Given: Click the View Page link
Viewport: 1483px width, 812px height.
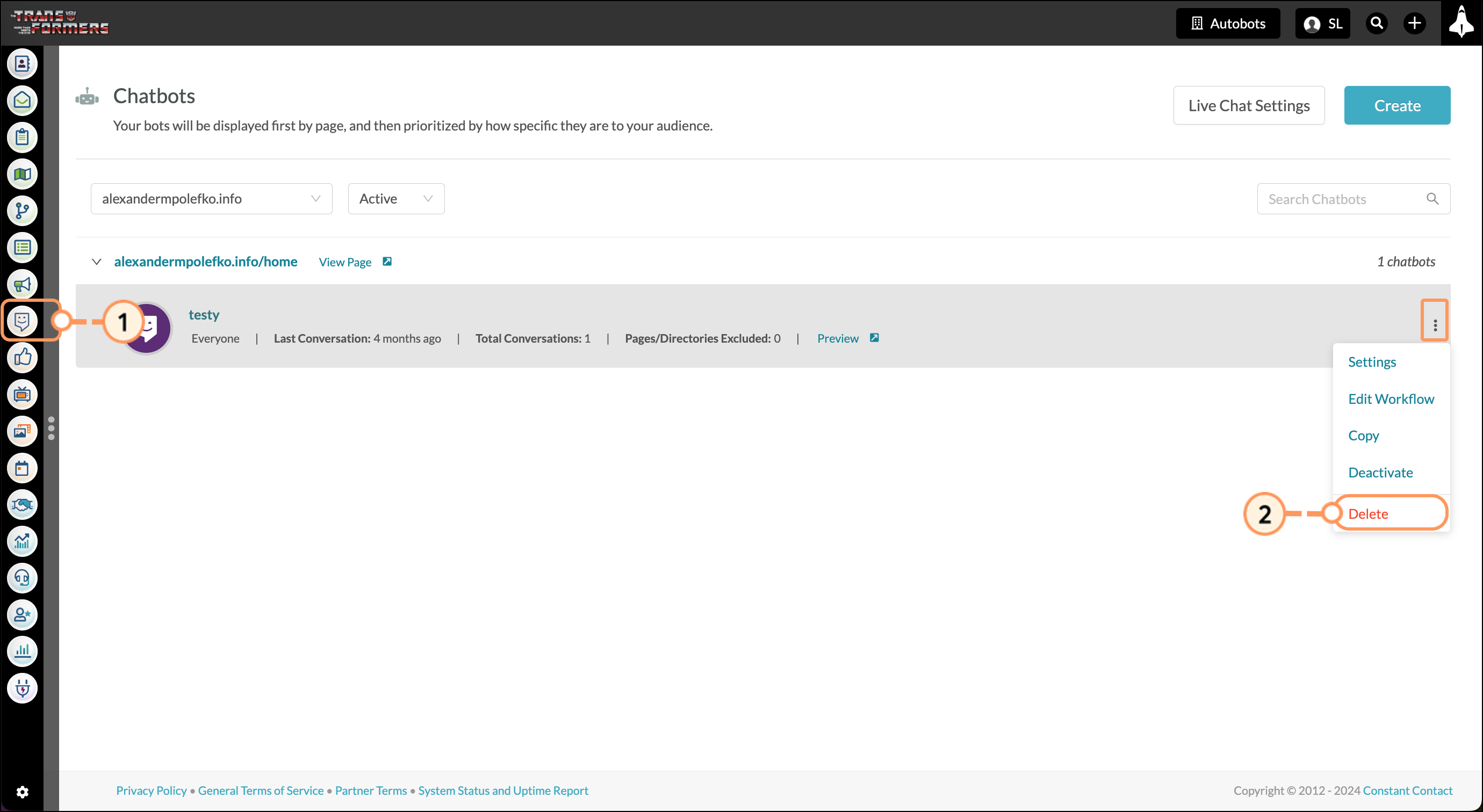Looking at the screenshot, I should pyautogui.click(x=345, y=262).
